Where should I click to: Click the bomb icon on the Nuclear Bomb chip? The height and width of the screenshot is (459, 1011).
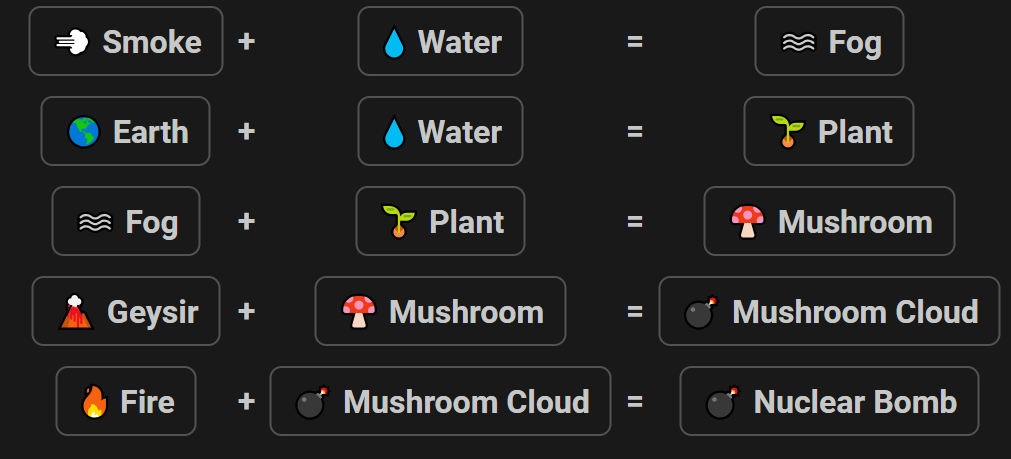coord(723,403)
